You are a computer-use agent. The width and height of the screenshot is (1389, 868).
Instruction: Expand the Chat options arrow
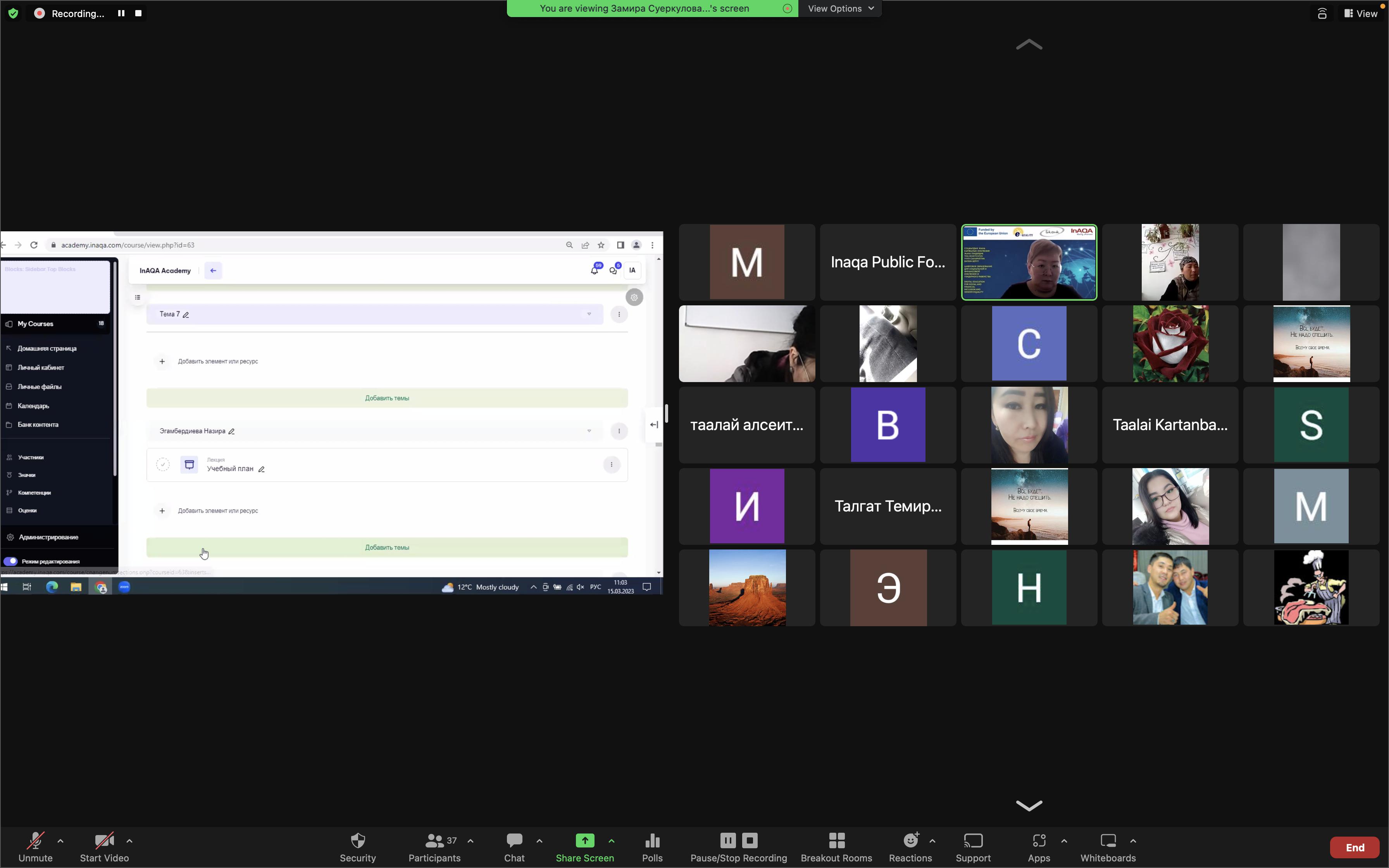click(x=539, y=841)
